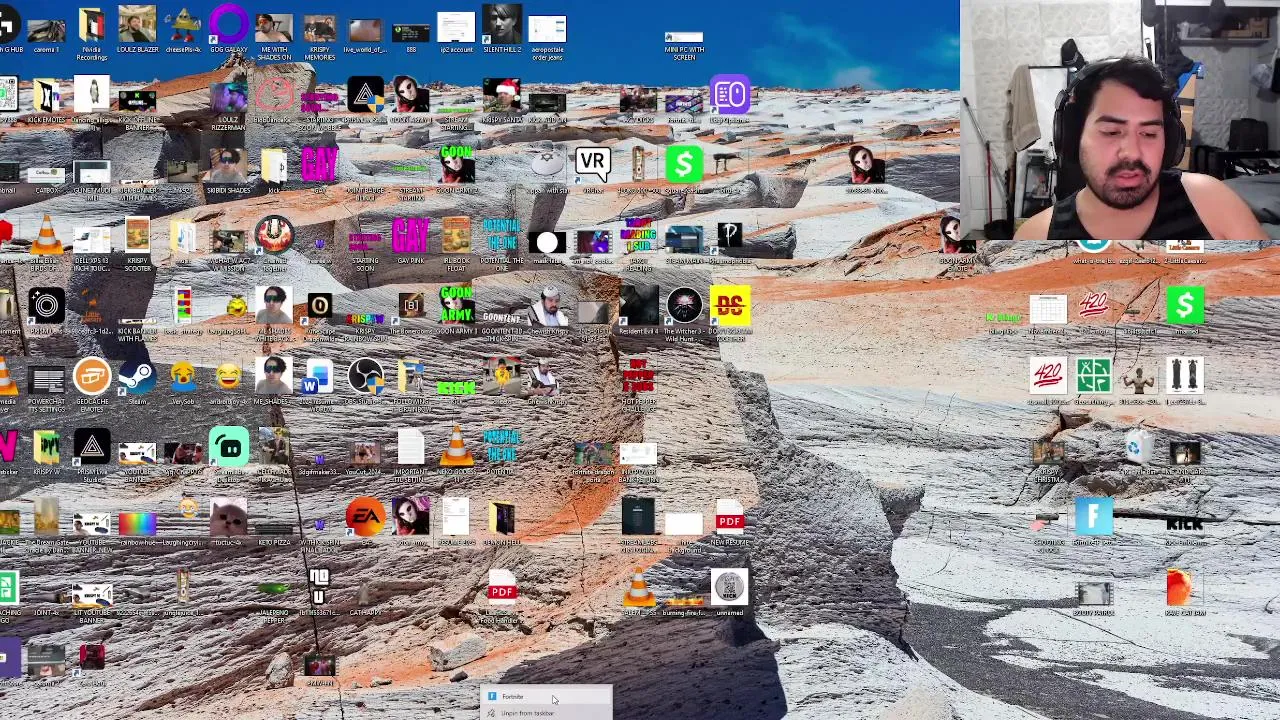
Task: Select The Witcher 3 Wild Hunt icon
Action: (x=683, y=307)
